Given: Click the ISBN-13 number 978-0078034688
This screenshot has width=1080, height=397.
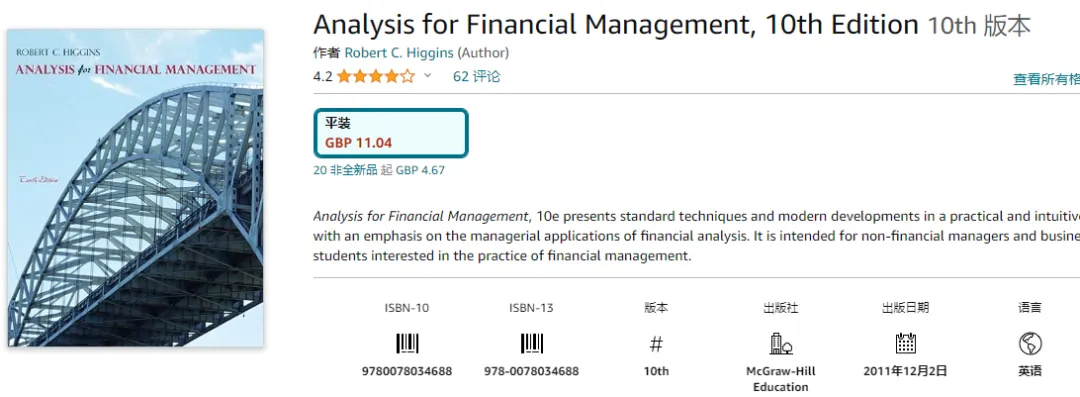Looking at the screenshot, I should pyautogui.click(x=531, y=371).
